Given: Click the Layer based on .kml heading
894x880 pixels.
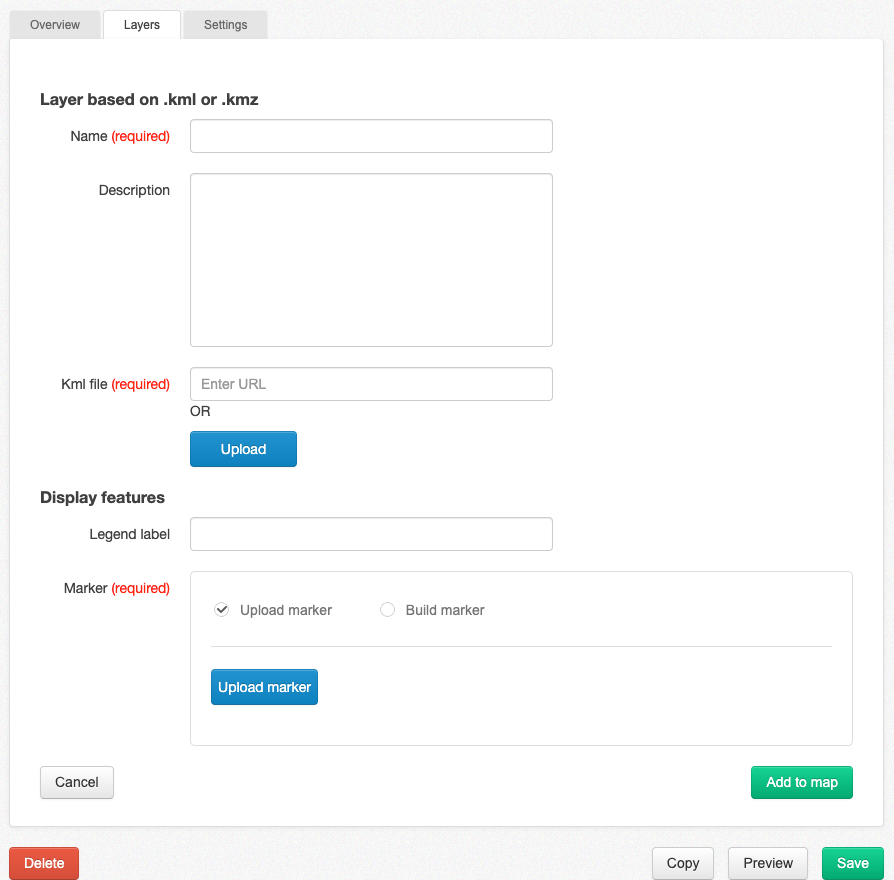Looking at the screenshot, I should coord(148,99).
